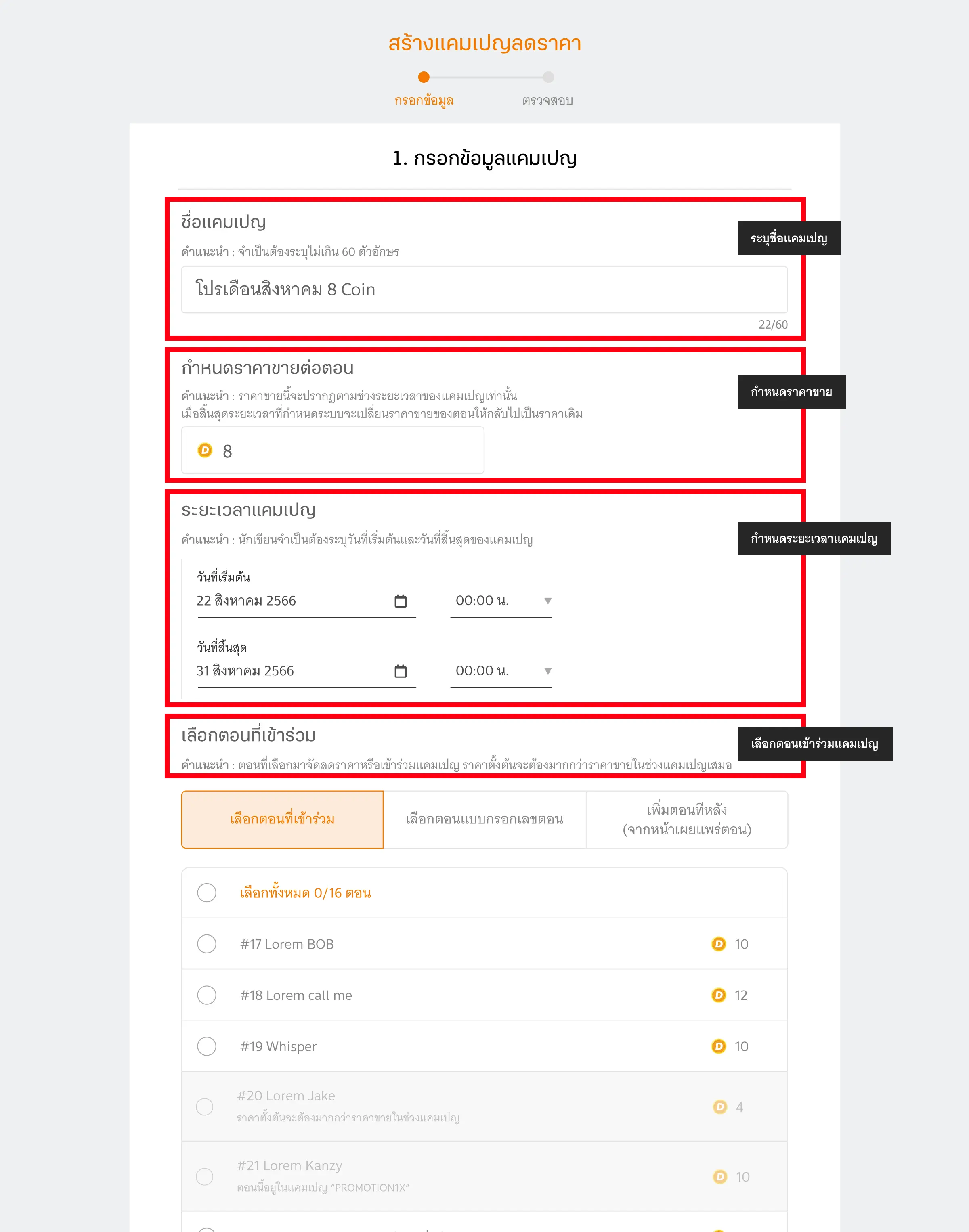Select episode #17 Lorem BOB
This screenshot has width=969, height=1232.
point(206,944)
